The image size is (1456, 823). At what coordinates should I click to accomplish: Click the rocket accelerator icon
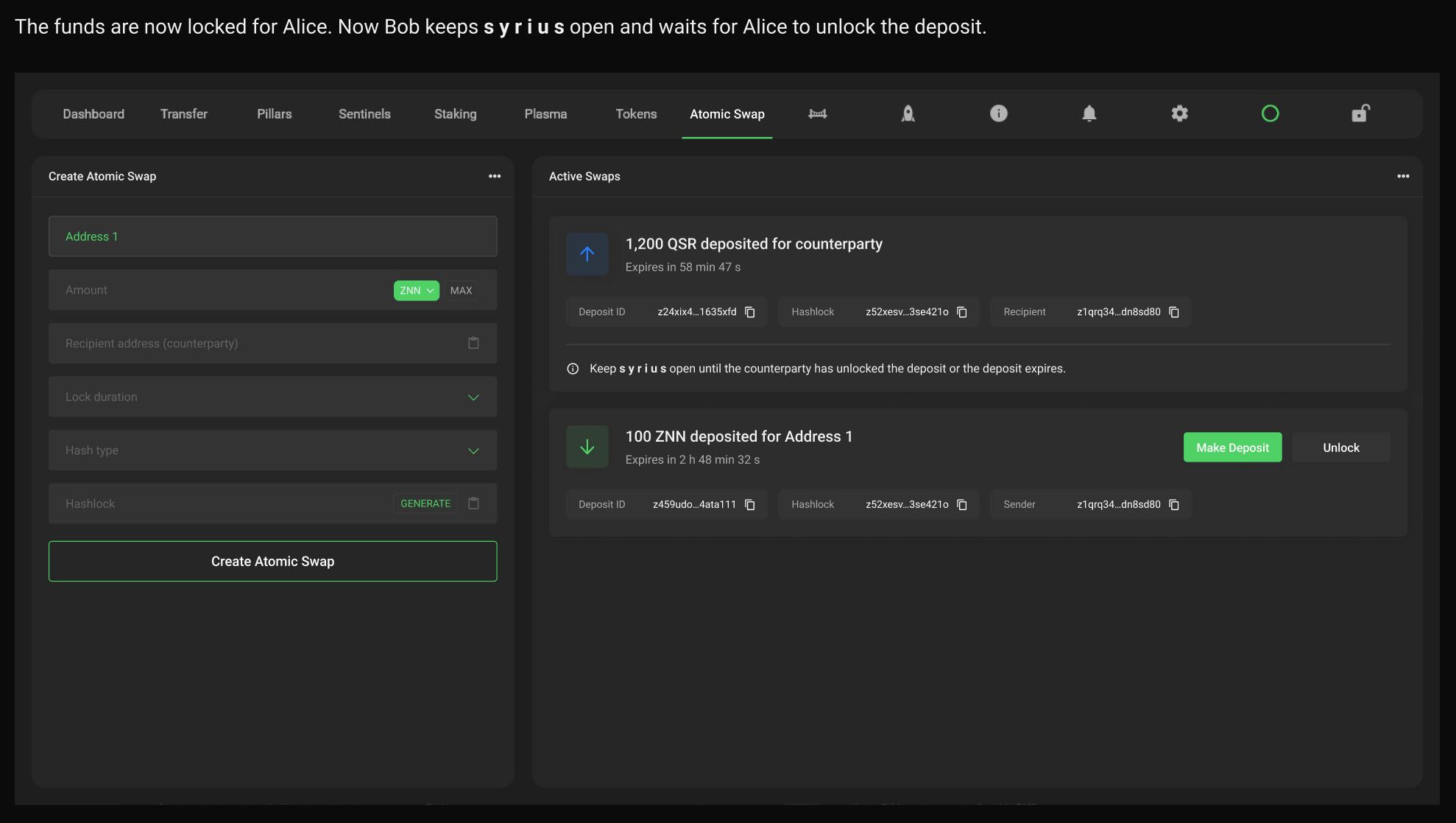coord(908,113)
